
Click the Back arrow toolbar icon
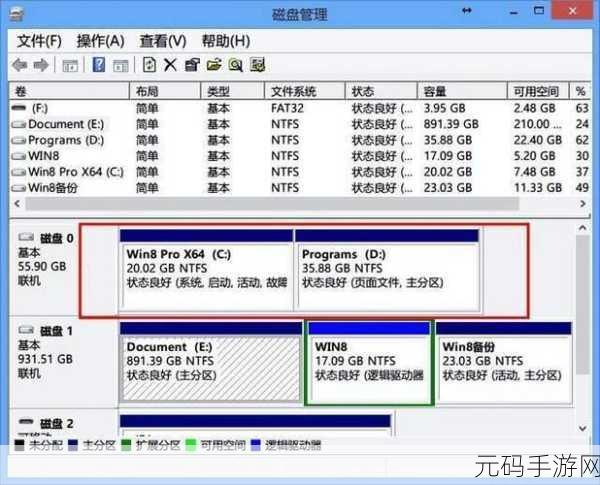click(x=19, y=65)
